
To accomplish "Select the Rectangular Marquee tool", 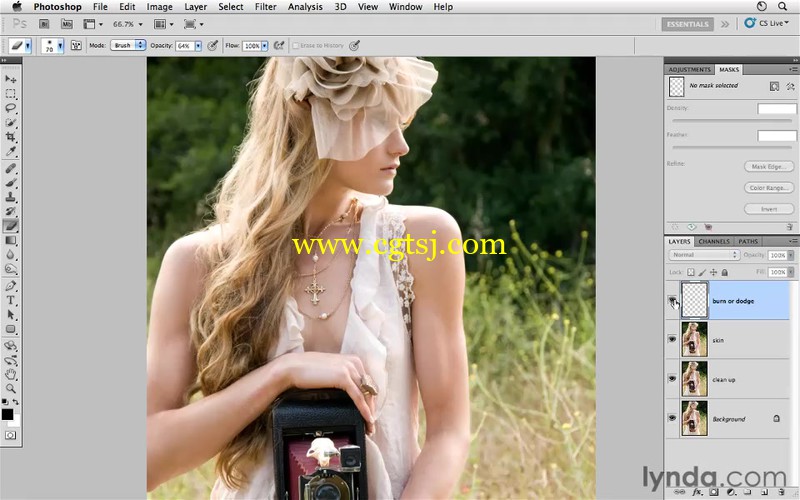I will tap(11, 94).
